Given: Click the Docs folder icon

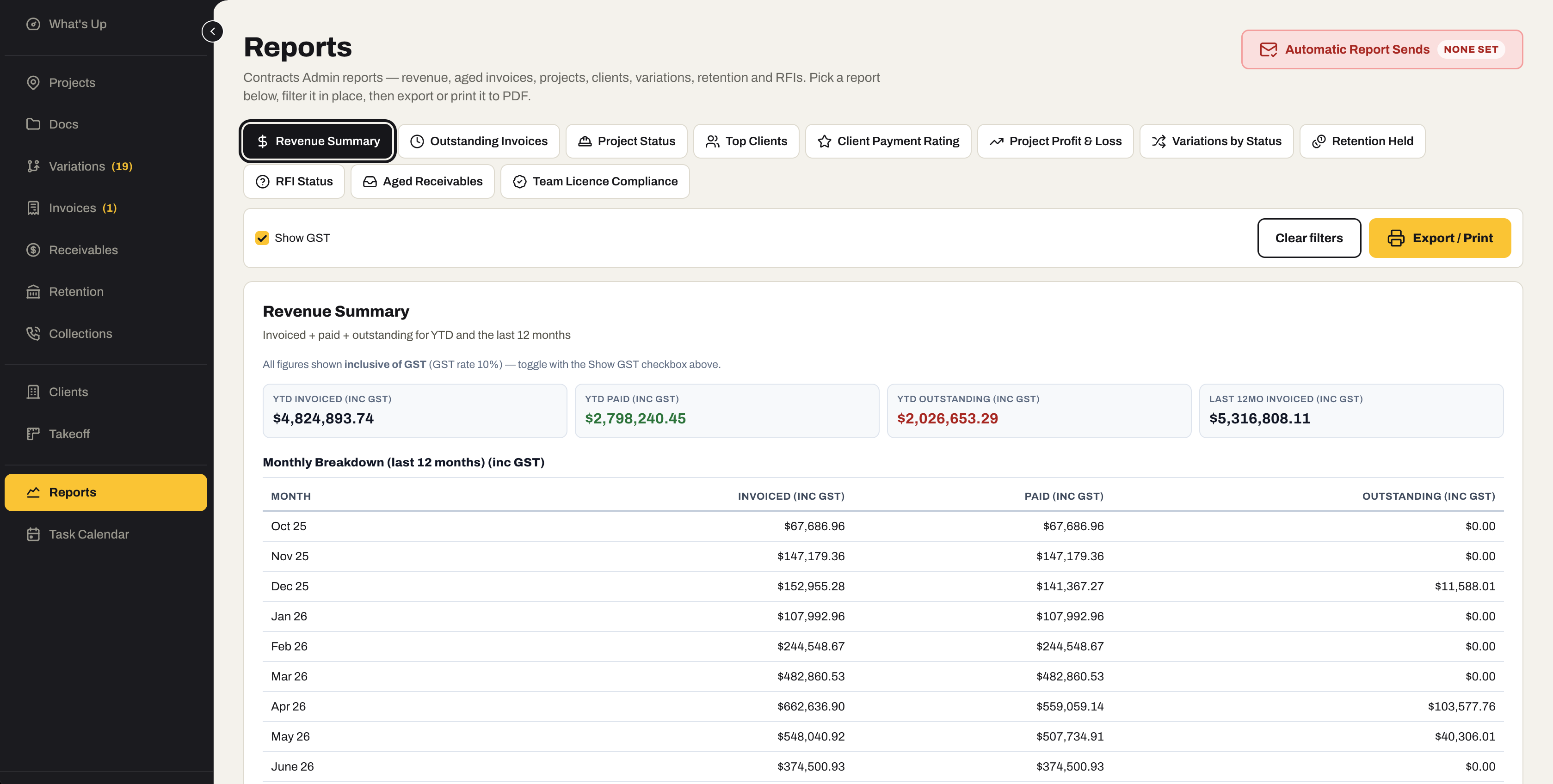Looking at the screenshot, I should click(x=33, y=124).
